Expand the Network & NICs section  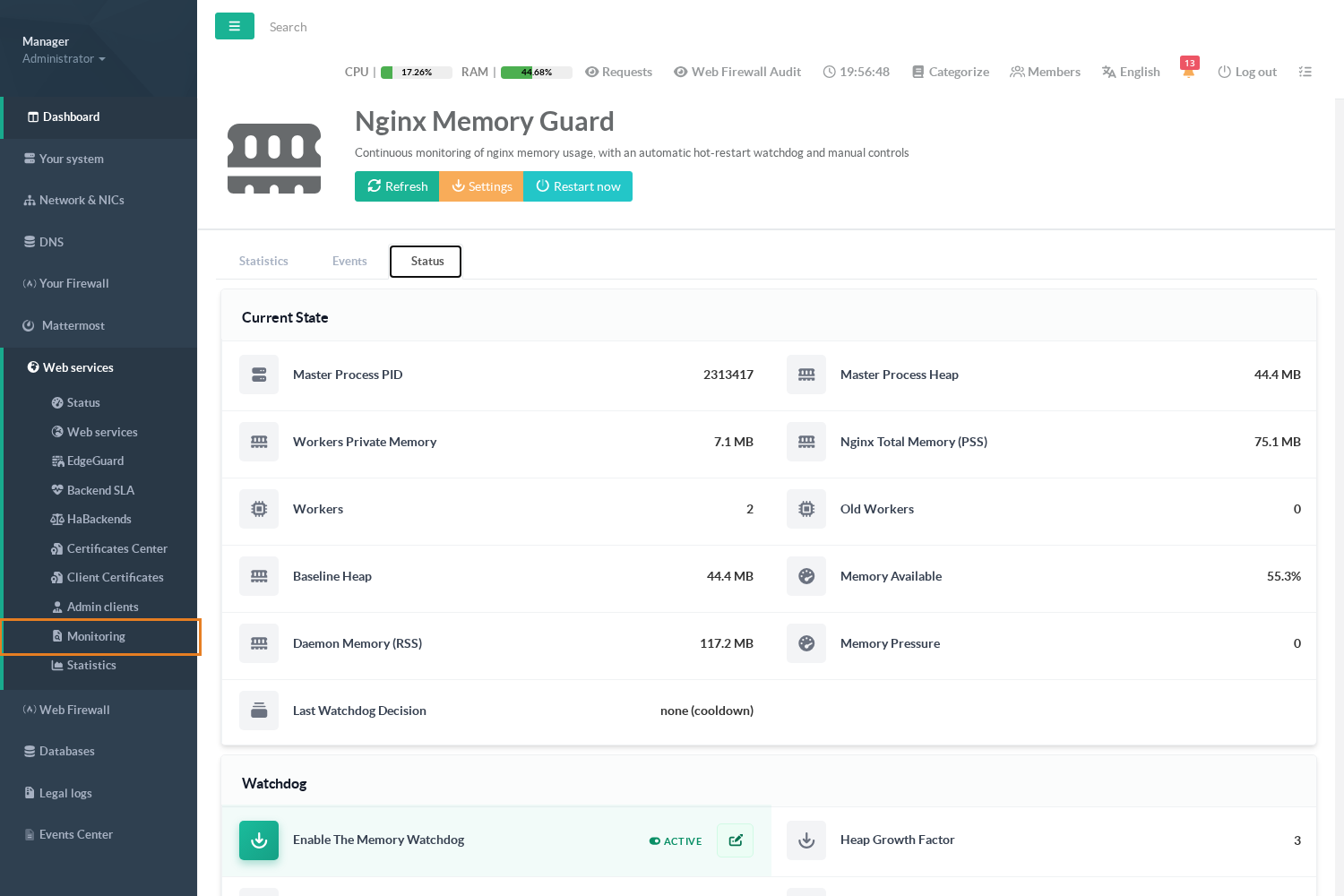99,200
